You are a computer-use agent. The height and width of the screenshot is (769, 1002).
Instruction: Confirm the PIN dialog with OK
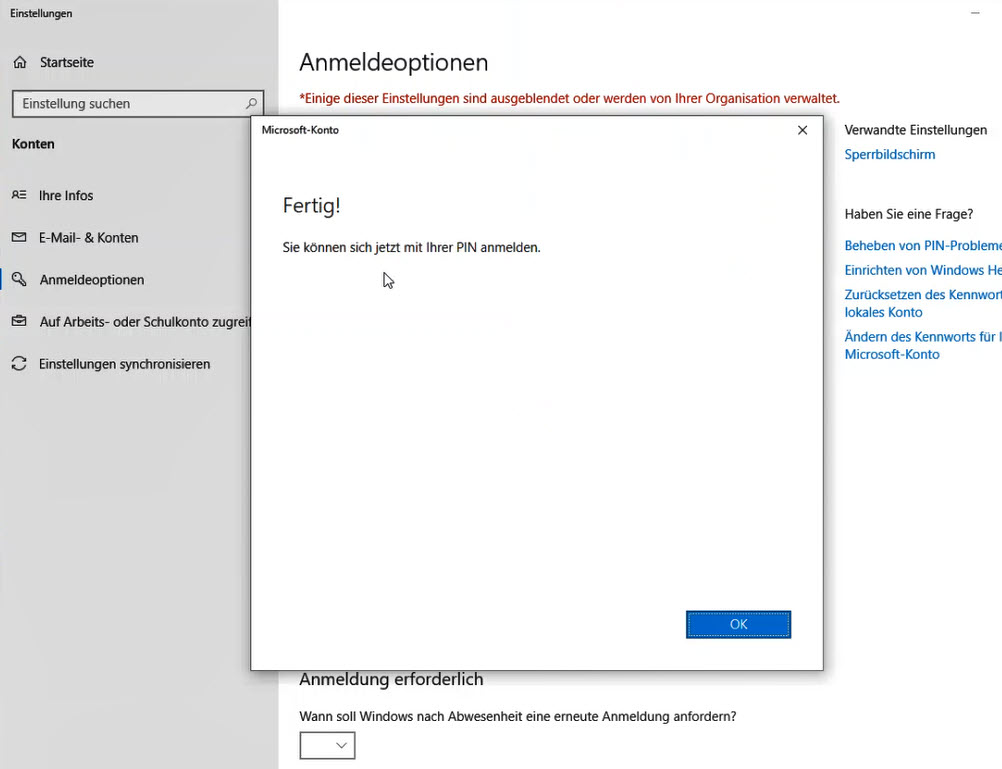coord(738,624)
